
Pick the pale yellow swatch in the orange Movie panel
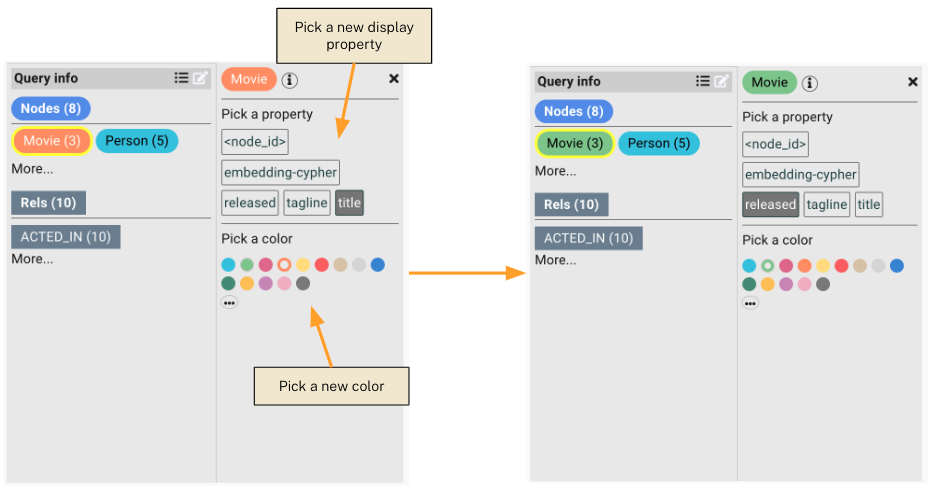(x=303, y=265)
